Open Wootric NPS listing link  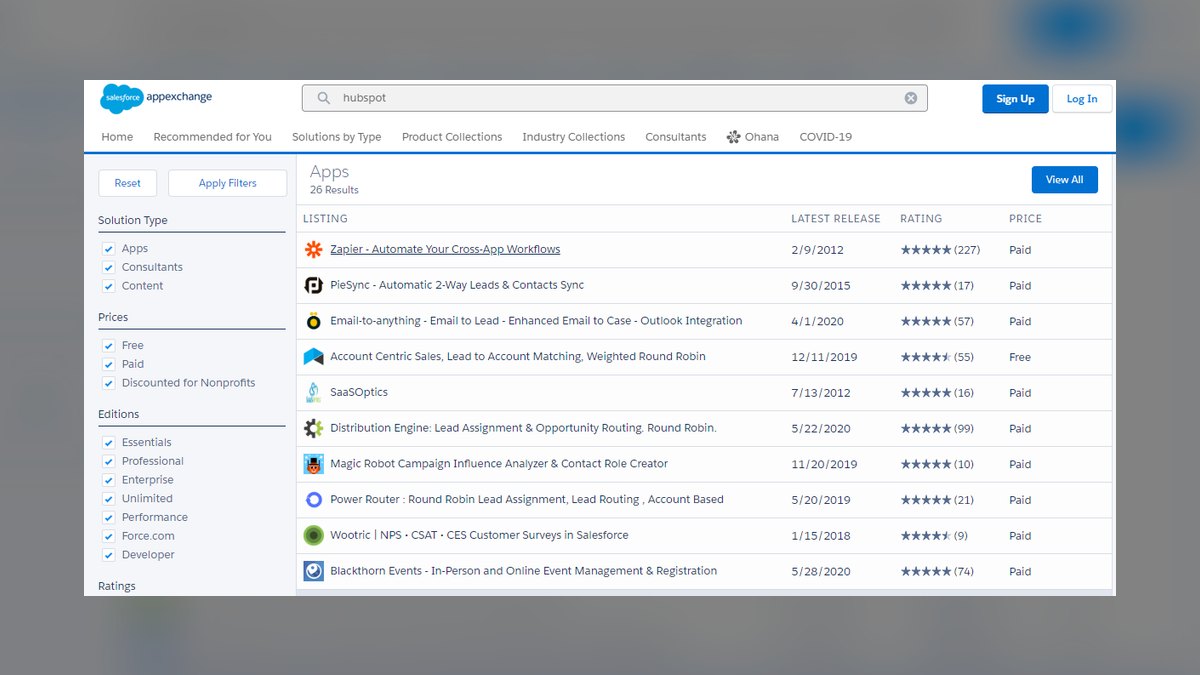[479, 536]
